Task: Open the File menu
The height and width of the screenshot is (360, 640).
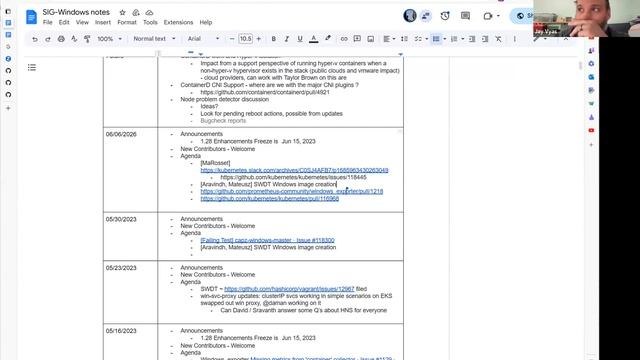Action: [x=48, y=22]
